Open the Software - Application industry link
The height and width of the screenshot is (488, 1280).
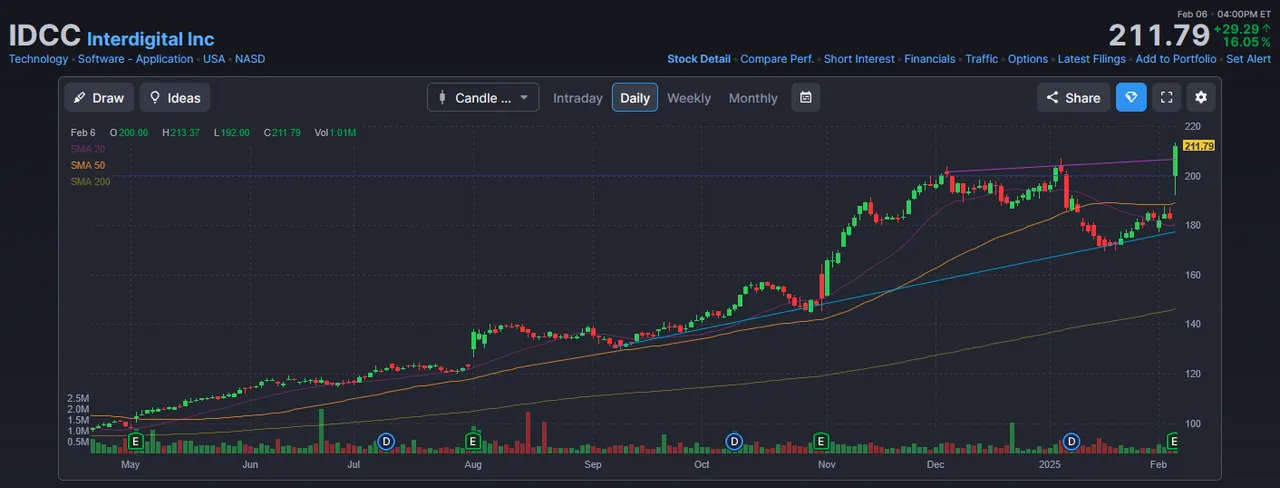[x=135, y=59]
